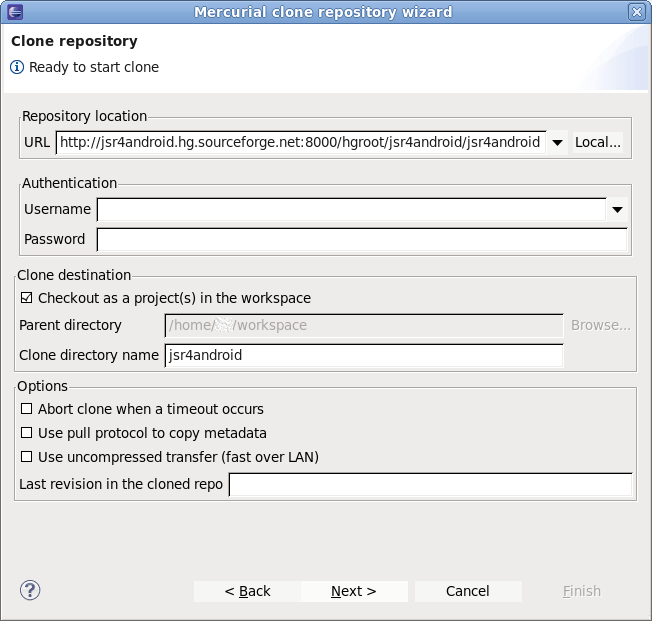This screenshot has width=652, height=621.
Task: Click the Clone directory name field
Action: point(364,355)
